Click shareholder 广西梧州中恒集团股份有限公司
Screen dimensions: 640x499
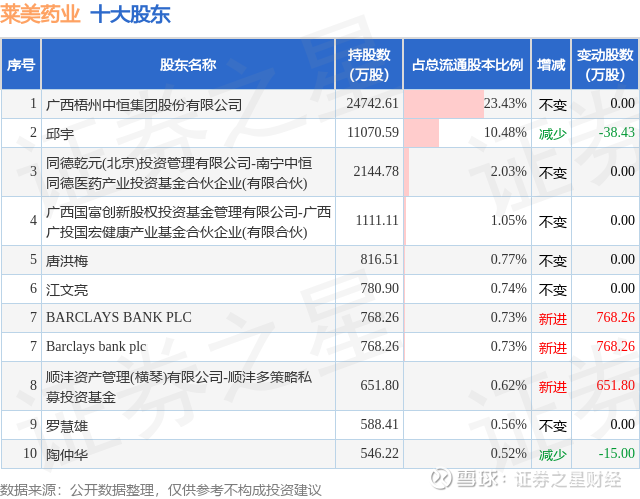144,105
